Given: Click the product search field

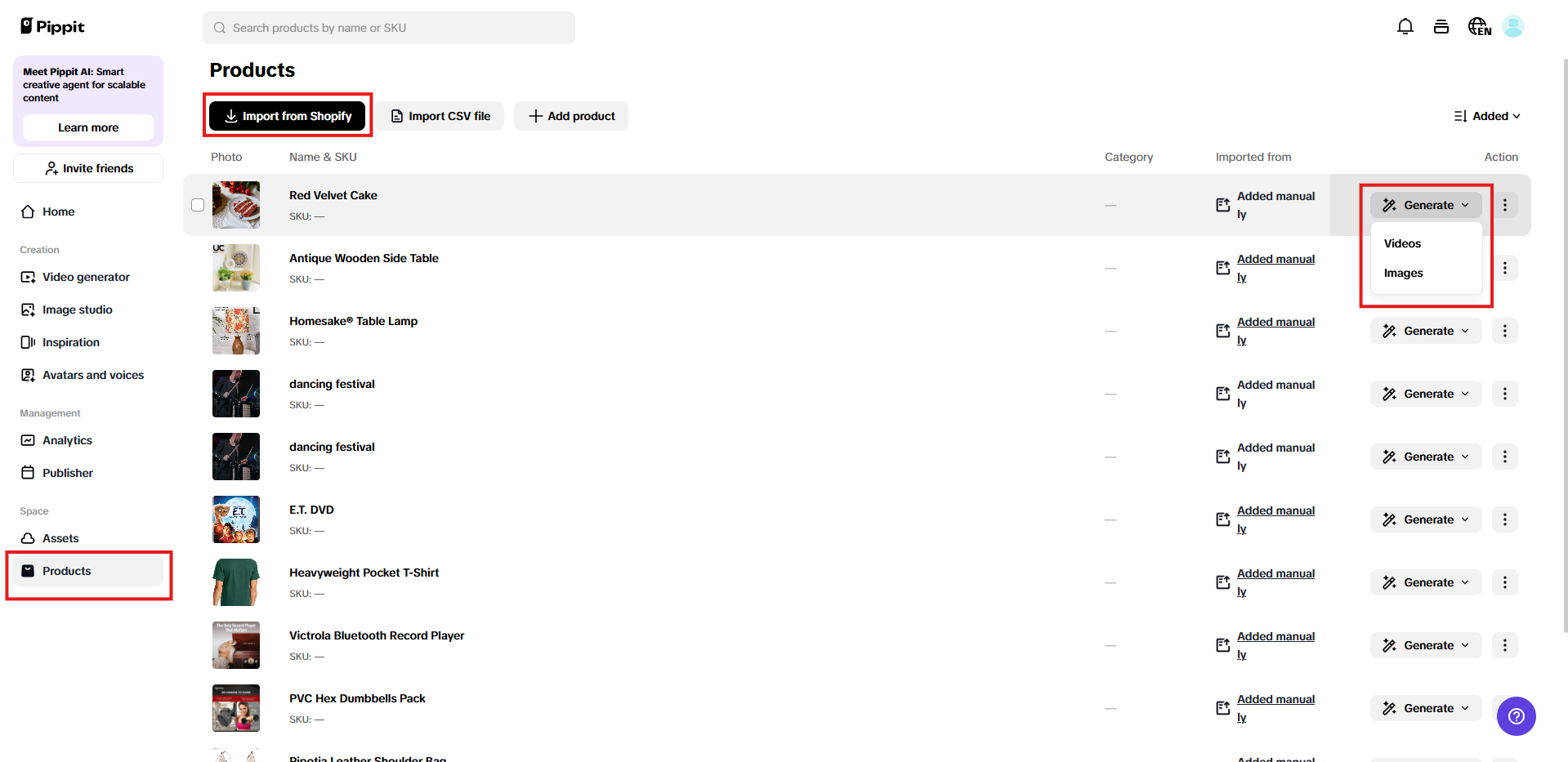Looking at the screenshot, I should 388,27.
